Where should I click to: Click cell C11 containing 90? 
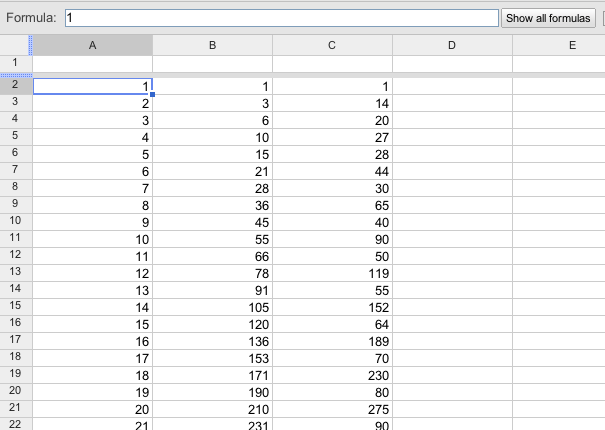(333, 239)
